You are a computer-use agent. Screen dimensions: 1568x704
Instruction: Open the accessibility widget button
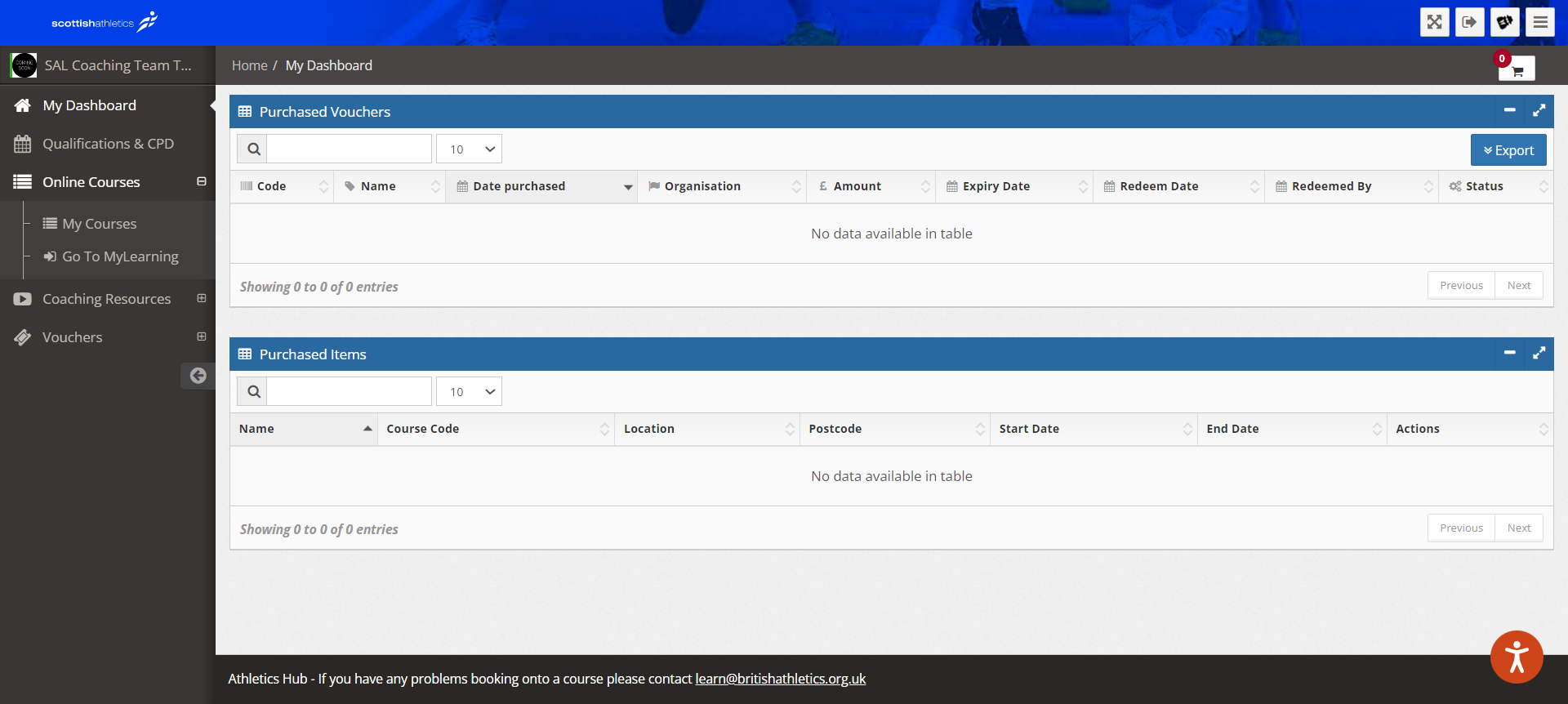coord(1516,657)
